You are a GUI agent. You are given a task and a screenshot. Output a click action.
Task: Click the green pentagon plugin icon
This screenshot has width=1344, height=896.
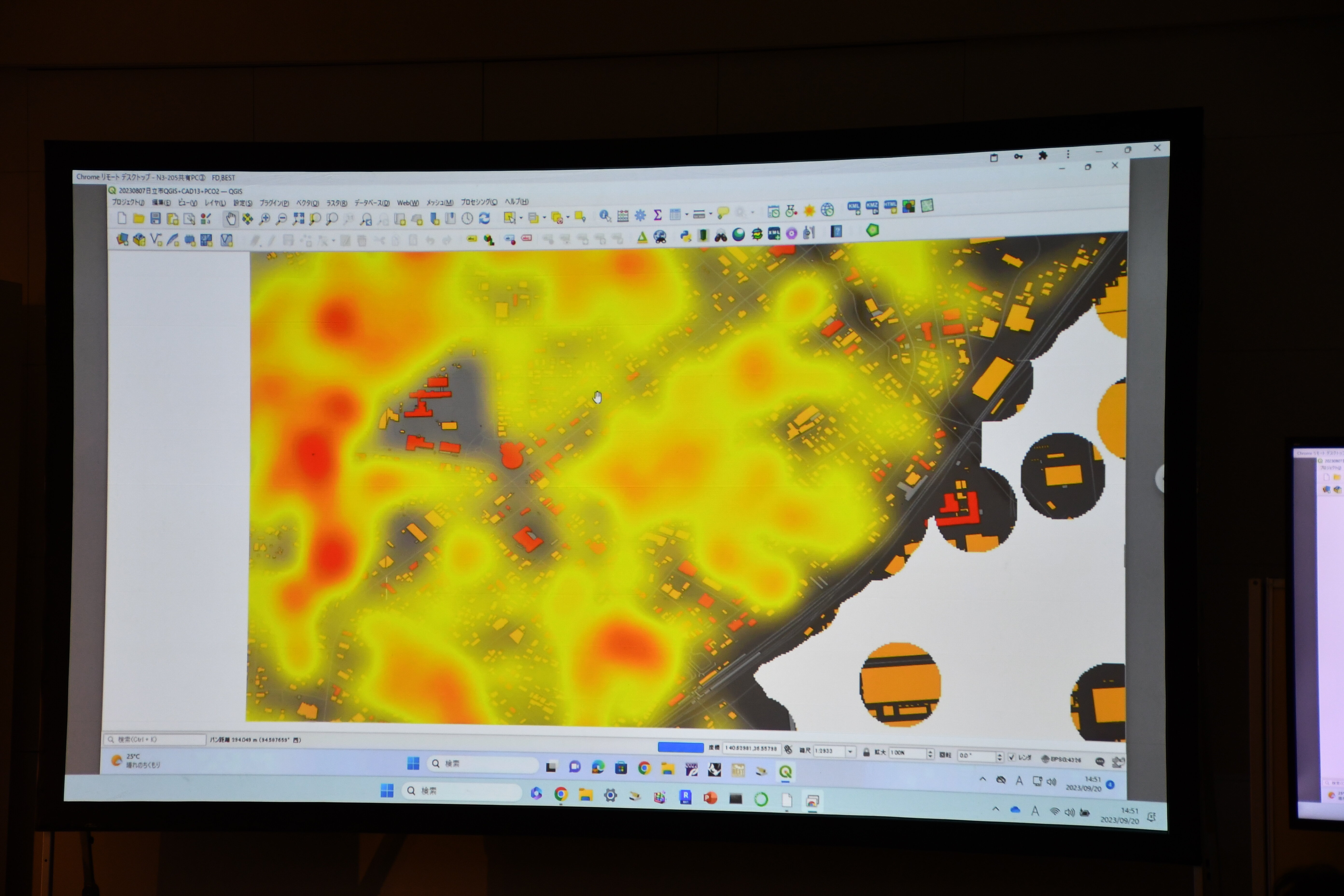(x=872, y=230)
